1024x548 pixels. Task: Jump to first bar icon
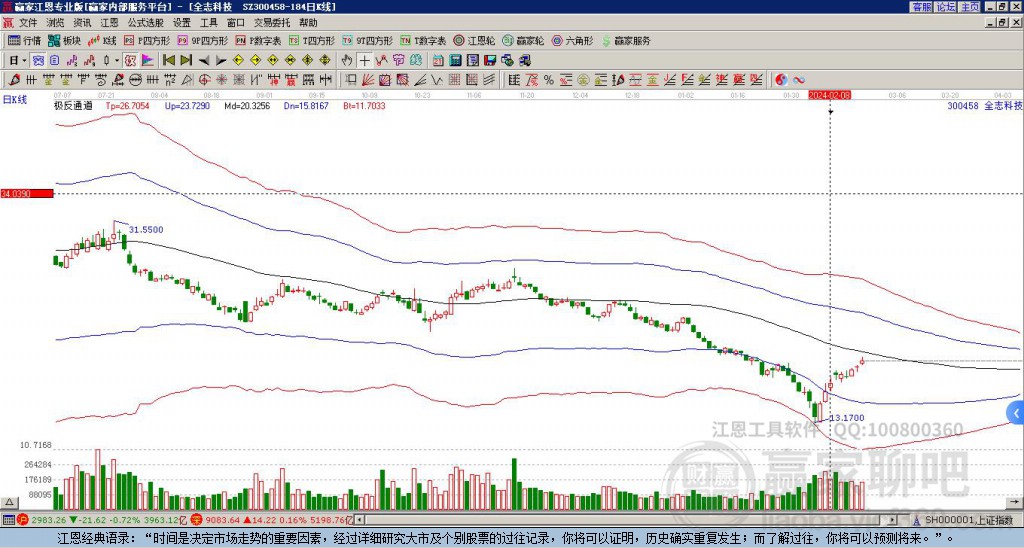(168, 60)
